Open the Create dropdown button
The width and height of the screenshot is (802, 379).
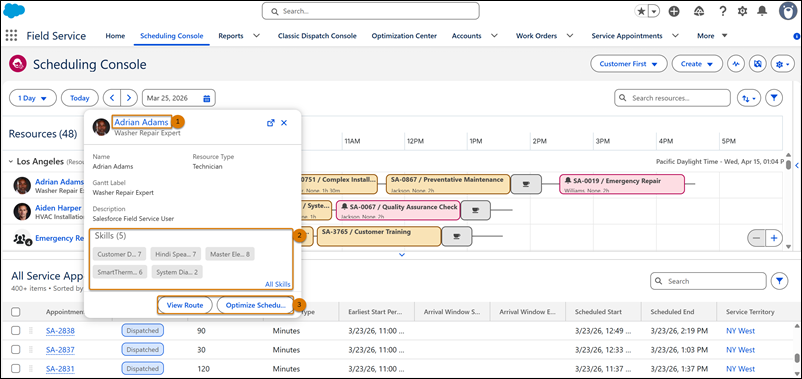tap(697, 64)
